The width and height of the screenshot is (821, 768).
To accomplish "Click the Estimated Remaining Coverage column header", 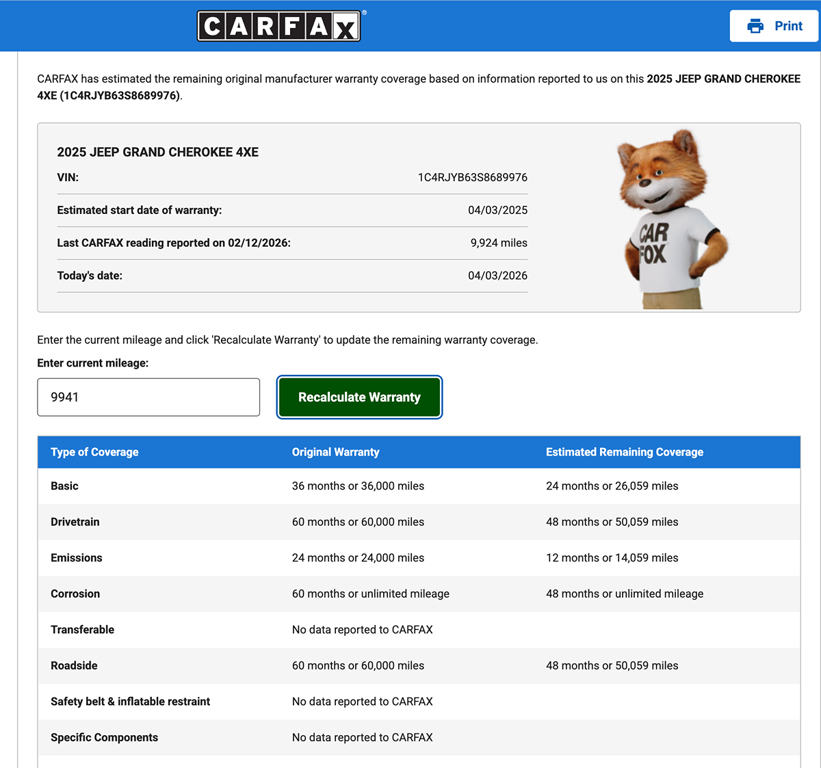I will coord(624,452).
